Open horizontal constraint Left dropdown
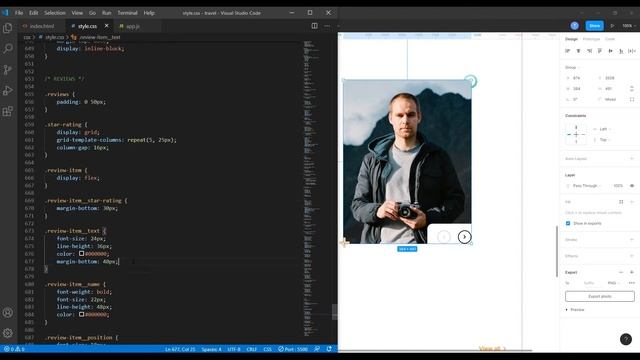 tap(605, 129)
